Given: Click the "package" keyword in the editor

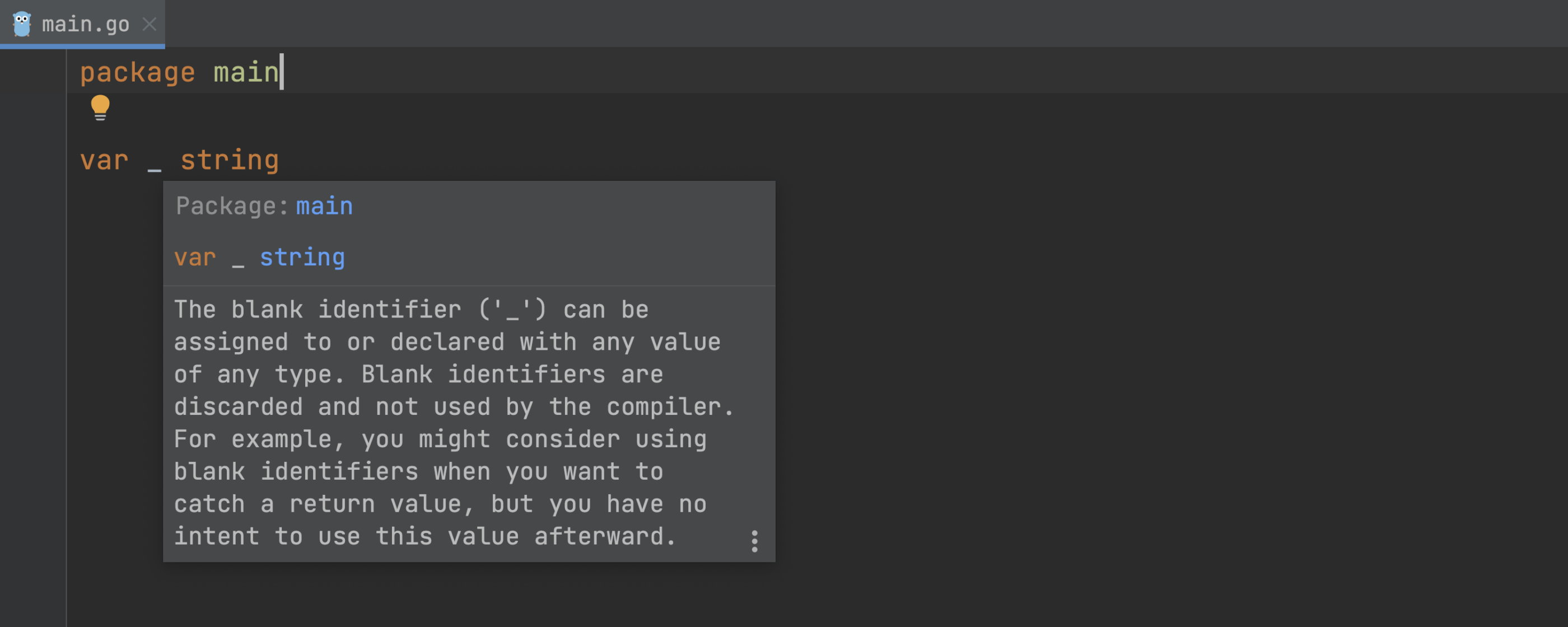Looking at the screenshot, I should pyautogui.click(x=138, y=73).
